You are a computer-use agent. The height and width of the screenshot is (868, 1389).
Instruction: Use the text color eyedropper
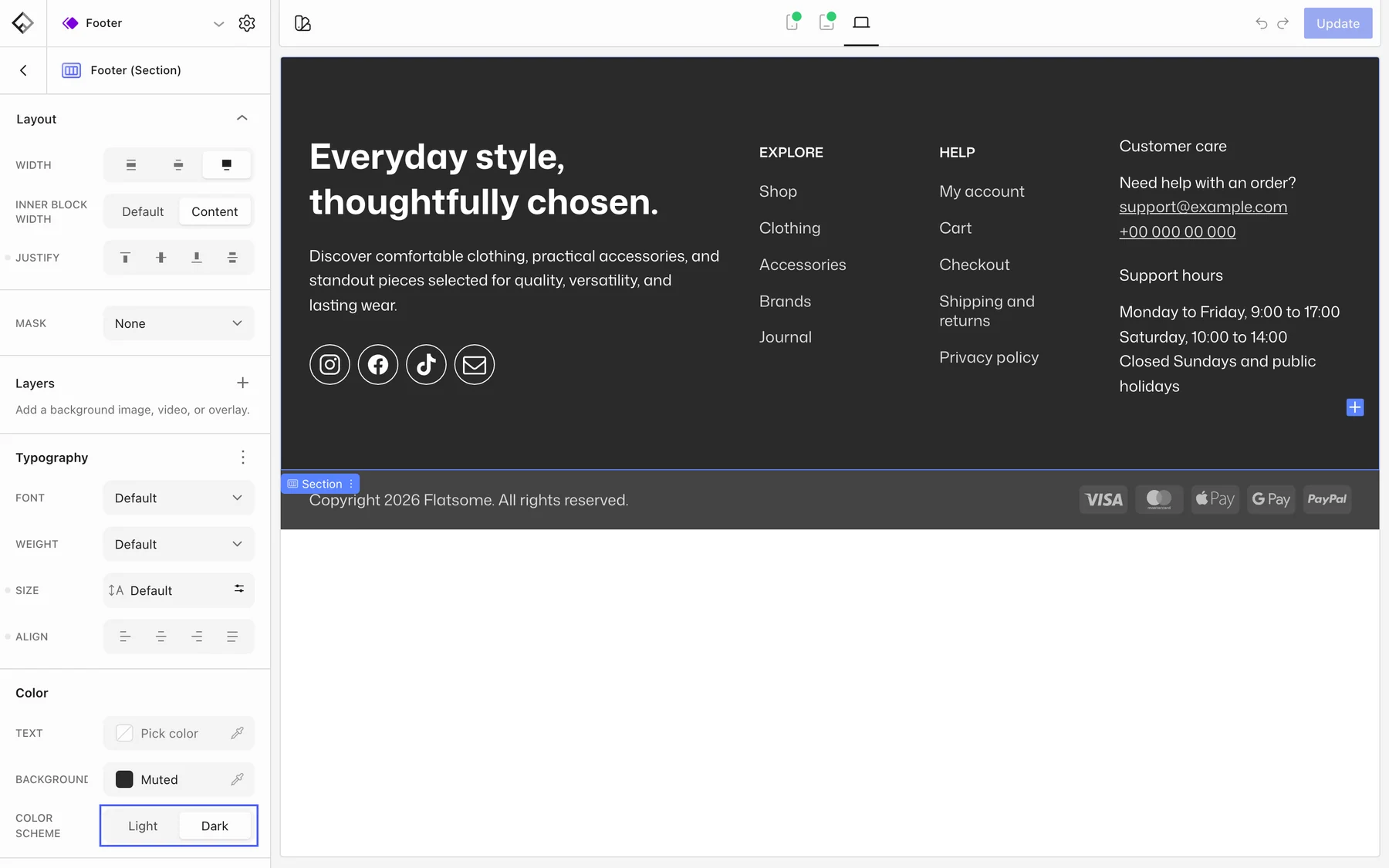(x=237, y=733)
